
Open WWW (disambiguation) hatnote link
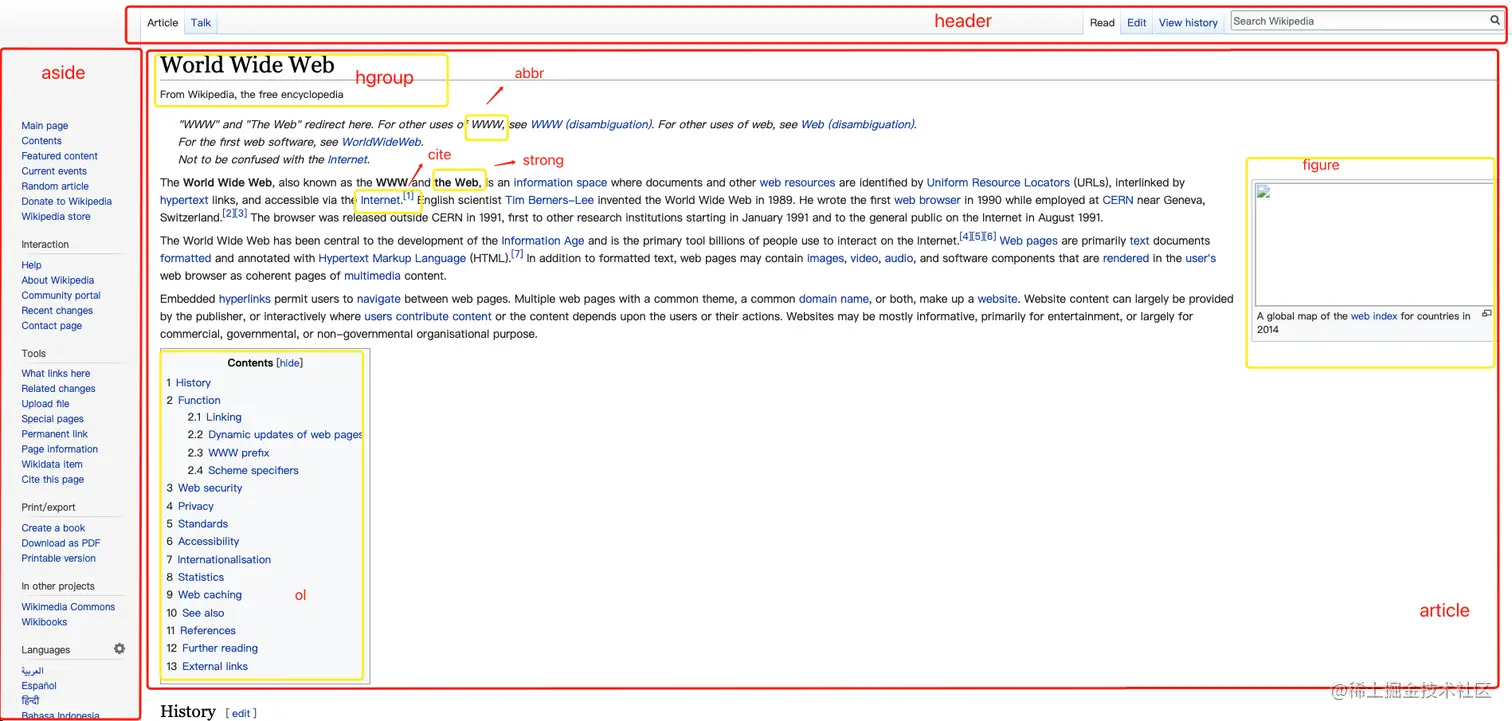pyautogui.click(x=591, y=124)
